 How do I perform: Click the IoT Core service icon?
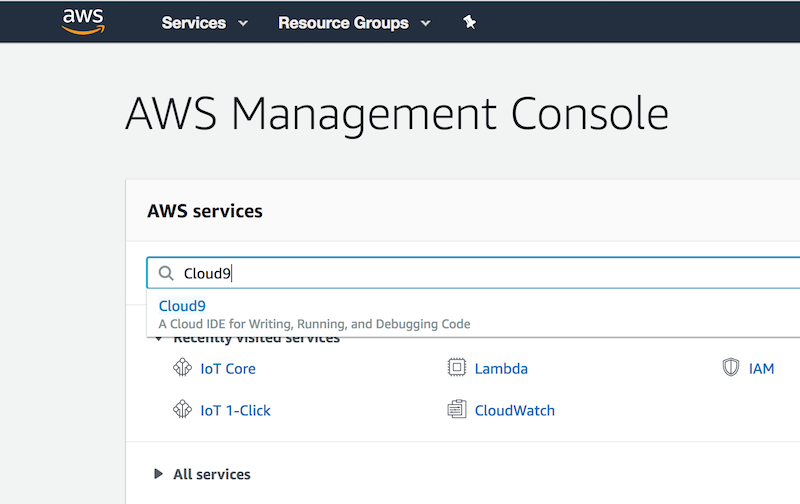pos(182,367)
